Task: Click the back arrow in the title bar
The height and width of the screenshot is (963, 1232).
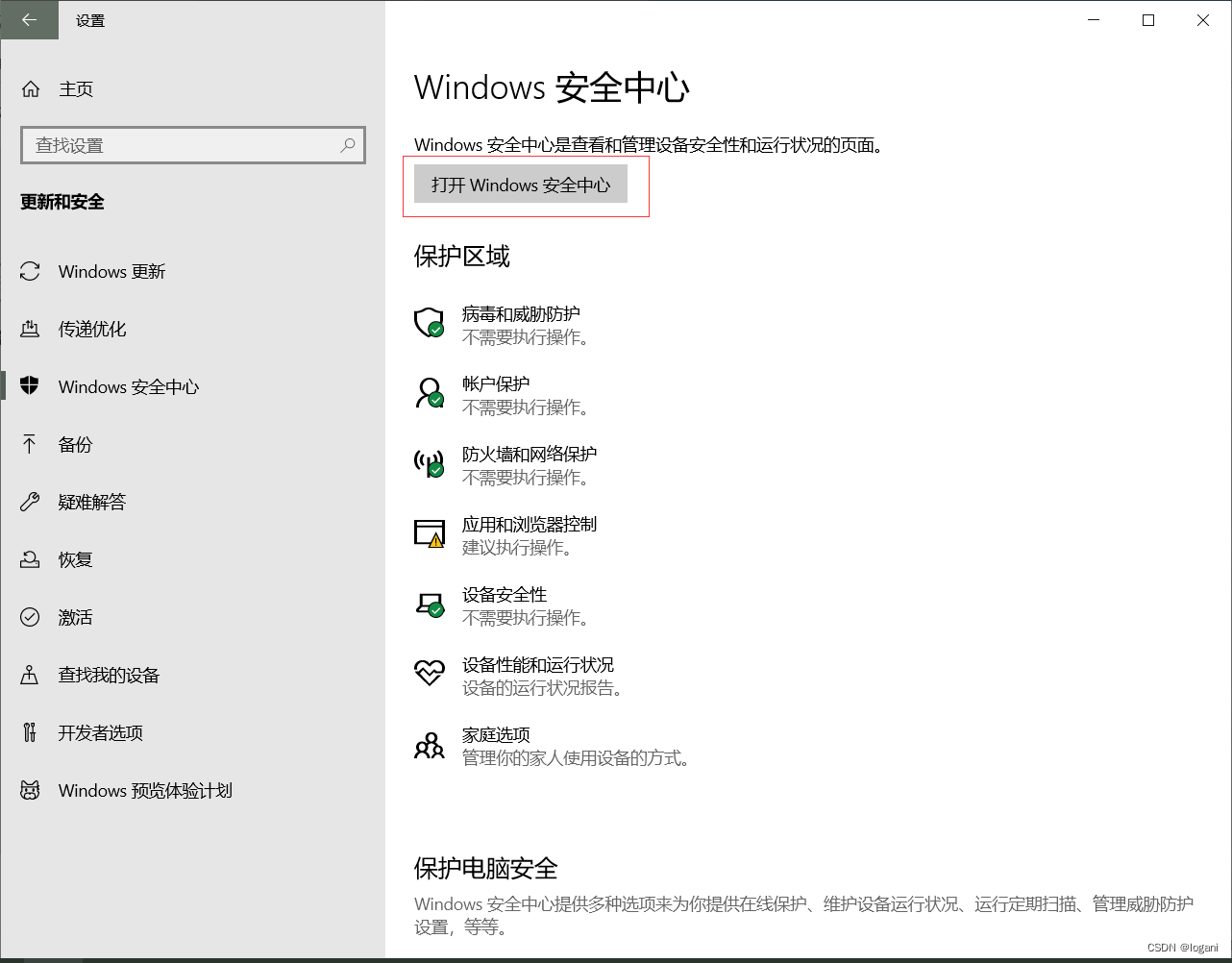Action: (29, 19)
